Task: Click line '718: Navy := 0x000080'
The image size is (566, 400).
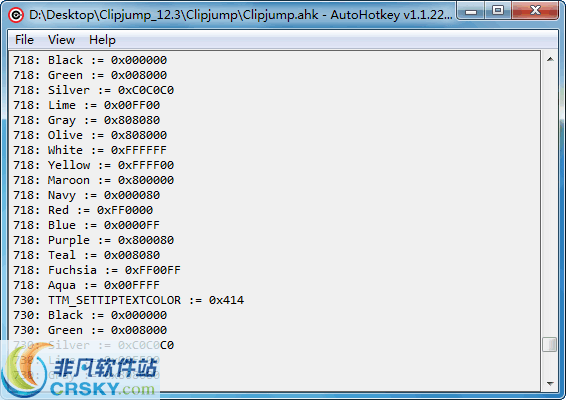Action: tap(87, 195)
